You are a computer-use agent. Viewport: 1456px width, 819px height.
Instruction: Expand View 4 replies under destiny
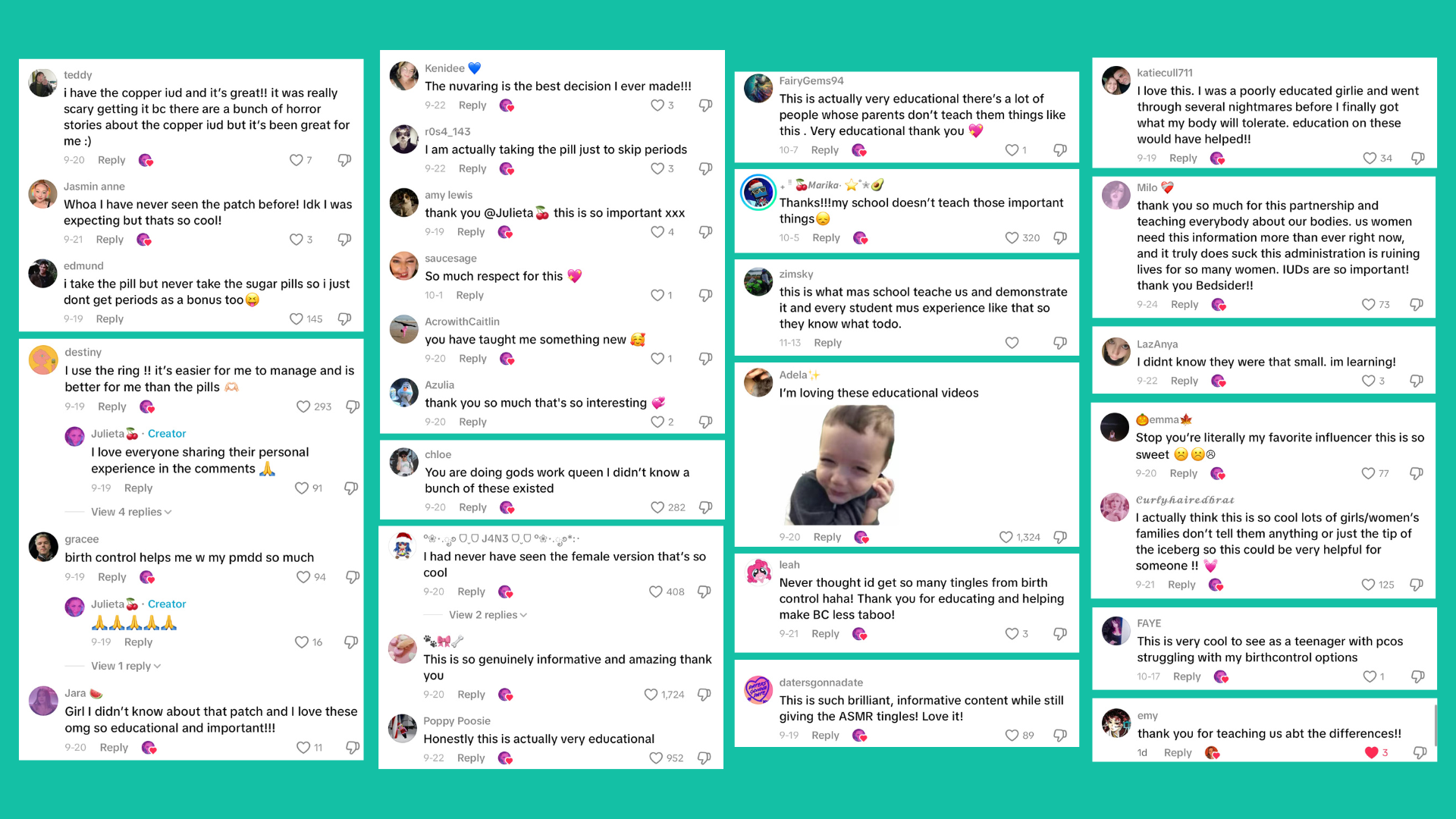pos(131,512)
